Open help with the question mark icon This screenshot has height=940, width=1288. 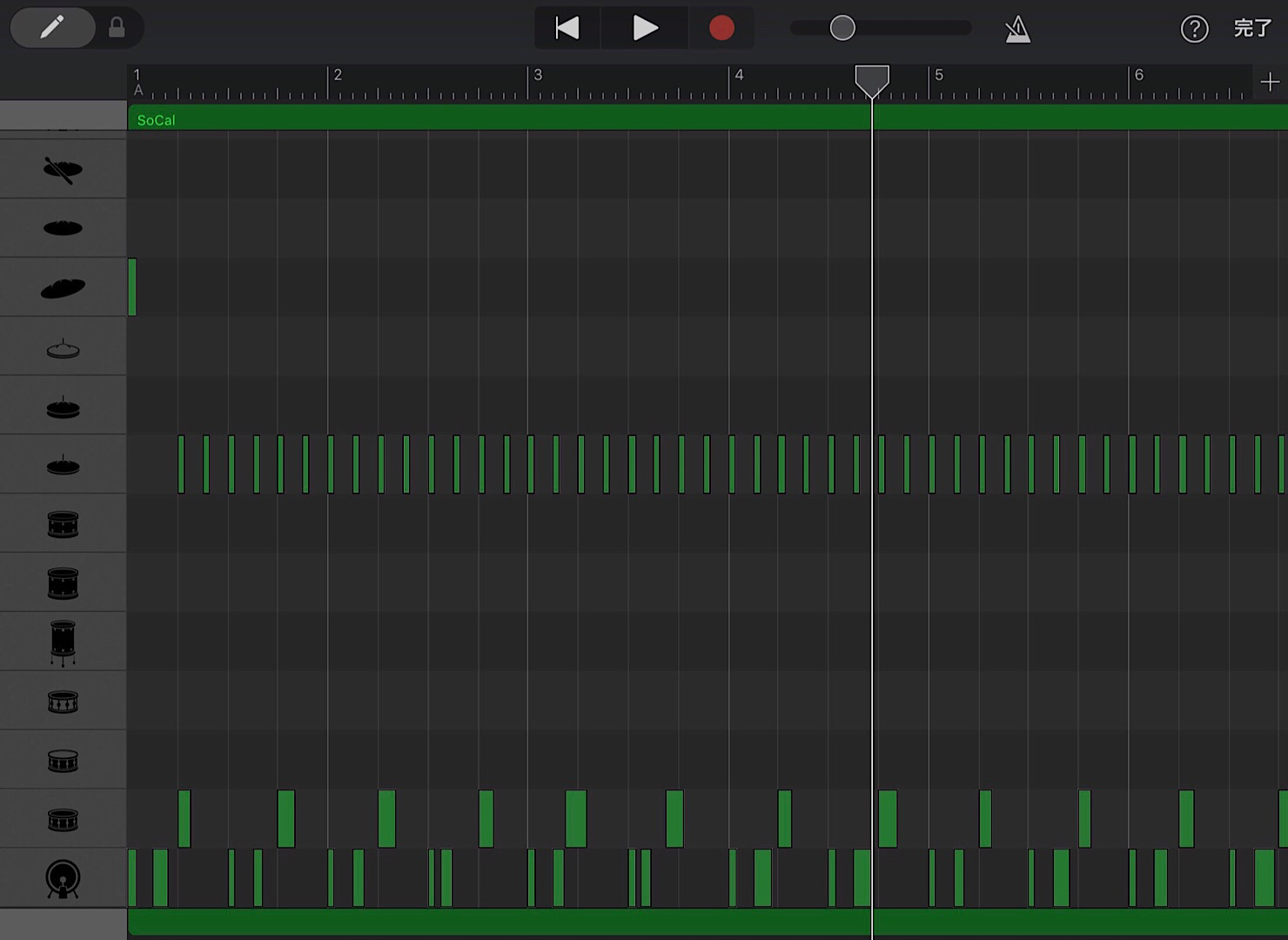[x=1194, y=29]
